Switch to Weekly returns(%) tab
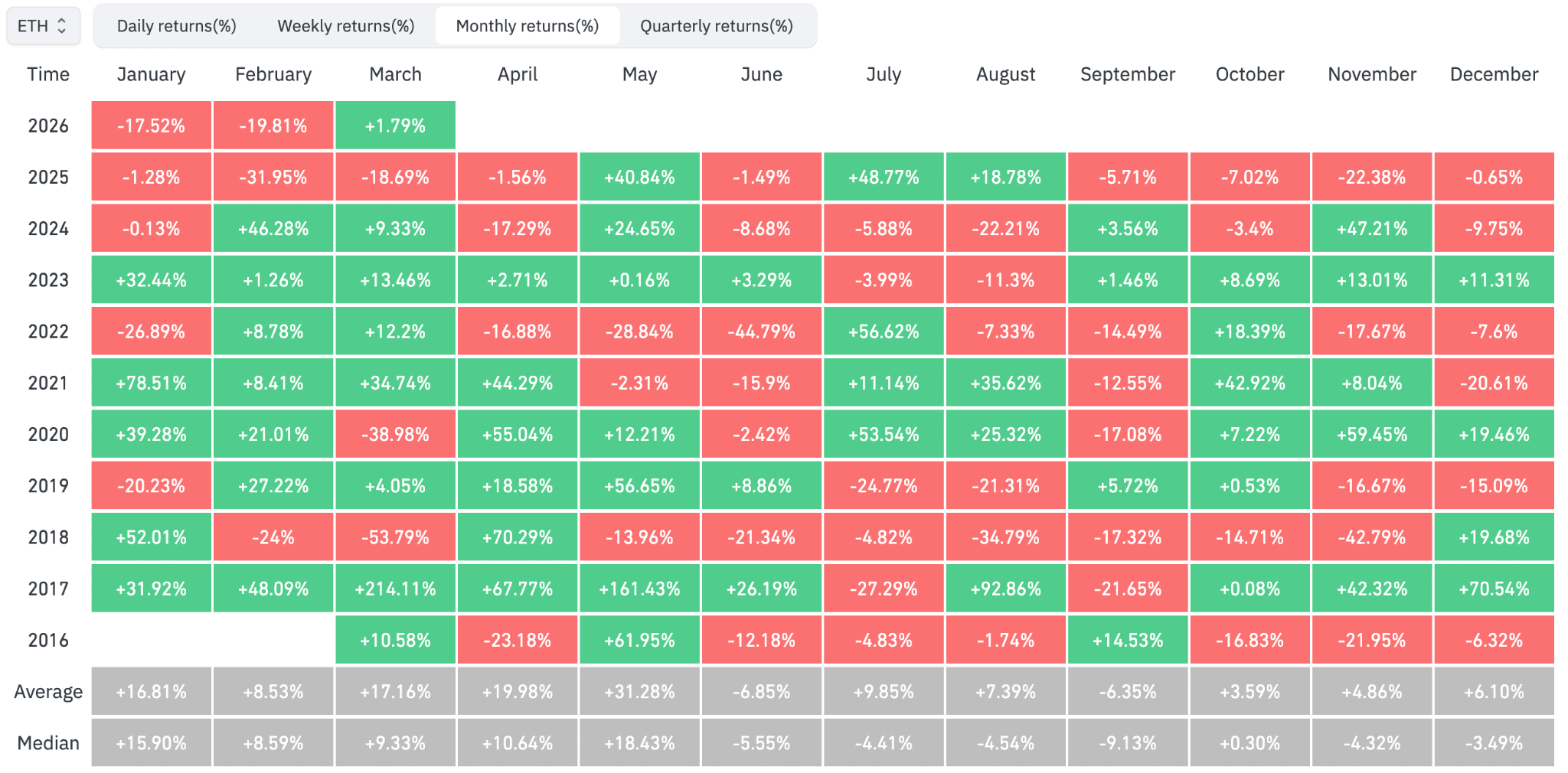Image resolution: width=1568 pixels, height=773 pixels. (x=345, y=26)
